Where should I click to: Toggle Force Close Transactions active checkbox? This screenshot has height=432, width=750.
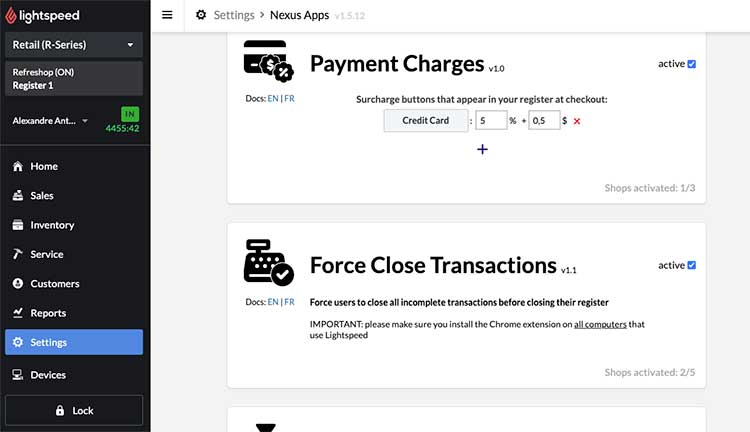[x=692, y=265]
